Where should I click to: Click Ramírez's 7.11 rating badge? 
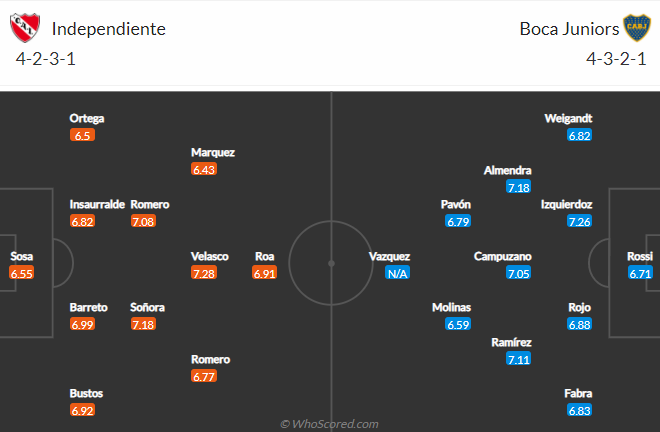pyautogui.click(x=519, y=359)
